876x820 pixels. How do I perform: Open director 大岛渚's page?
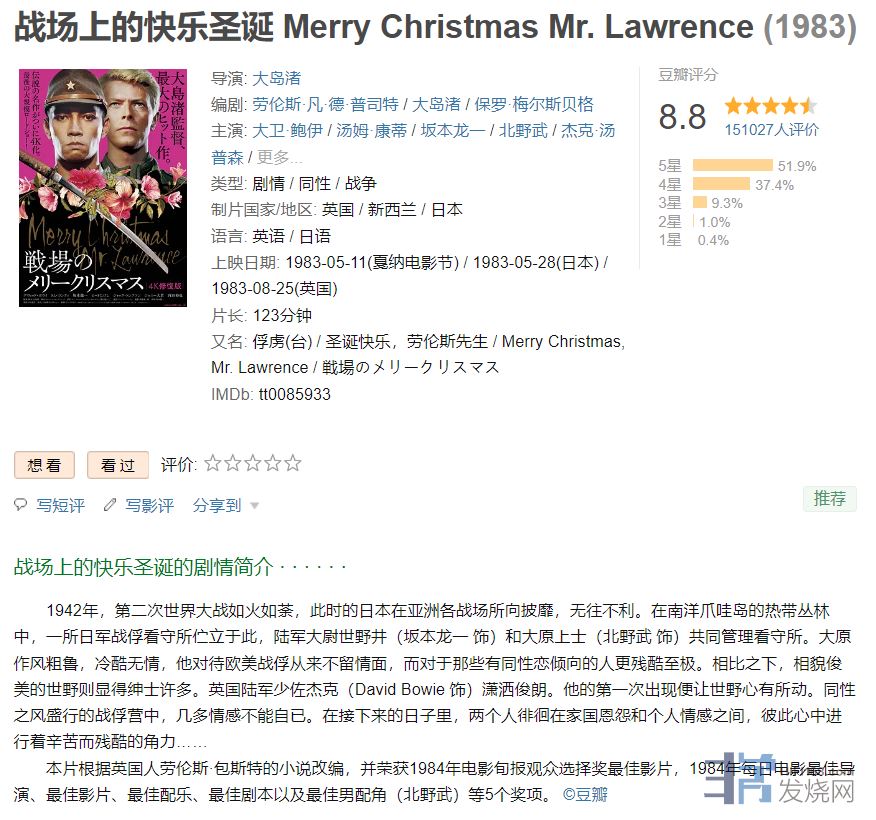(277, 78)
